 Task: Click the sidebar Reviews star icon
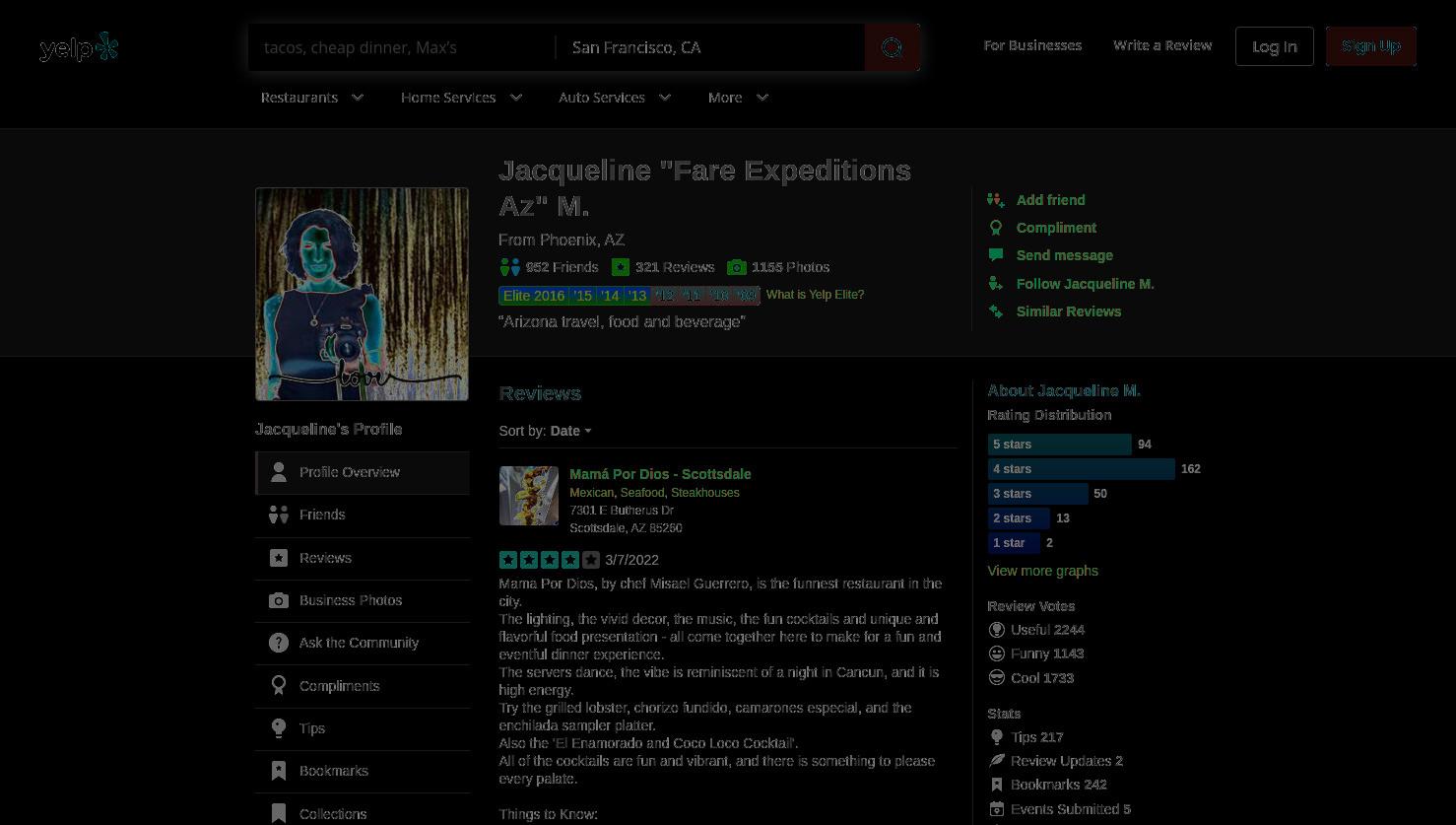coord(279,558)
